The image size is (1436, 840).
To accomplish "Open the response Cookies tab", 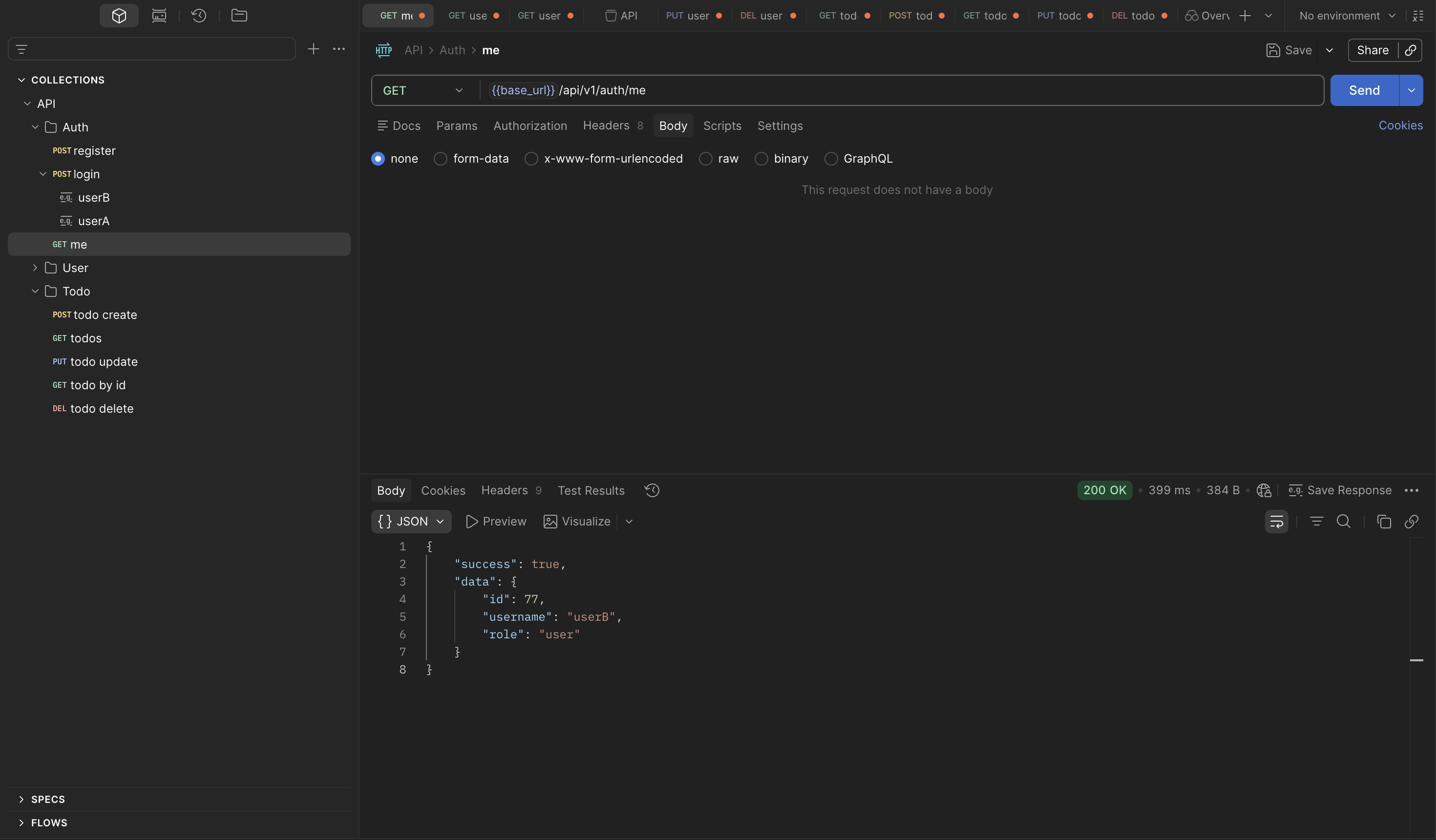I will click(x=443, y=490).
